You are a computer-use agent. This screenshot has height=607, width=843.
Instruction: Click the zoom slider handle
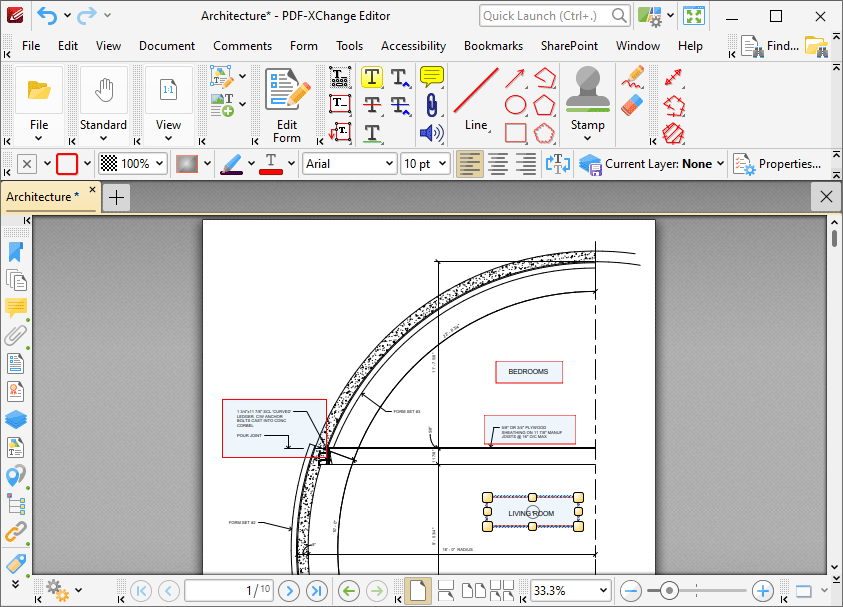point(669,591)
